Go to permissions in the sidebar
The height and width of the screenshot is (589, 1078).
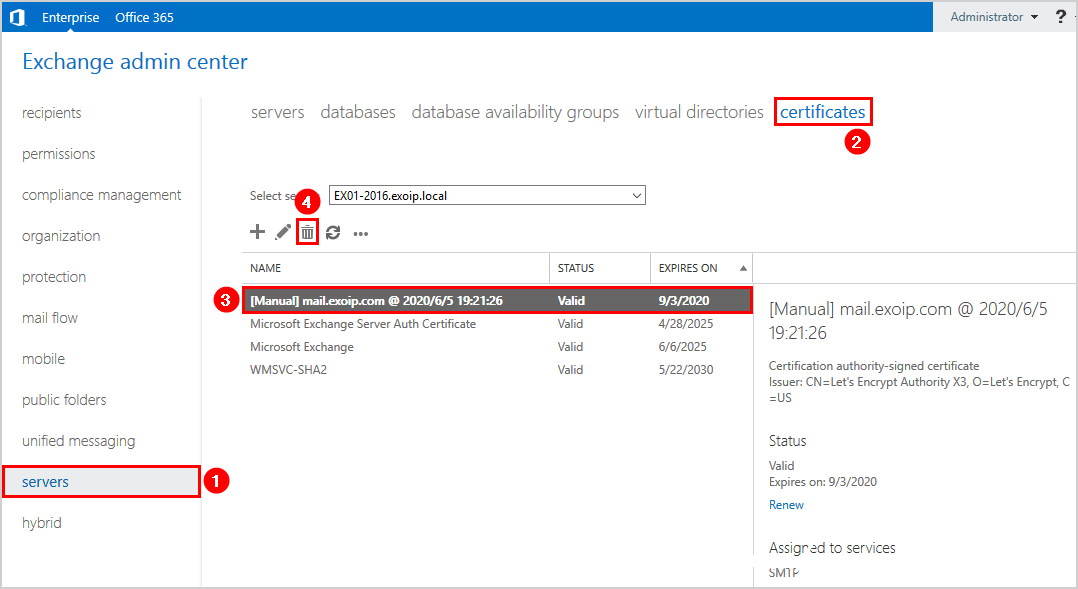tap(58, 154)
